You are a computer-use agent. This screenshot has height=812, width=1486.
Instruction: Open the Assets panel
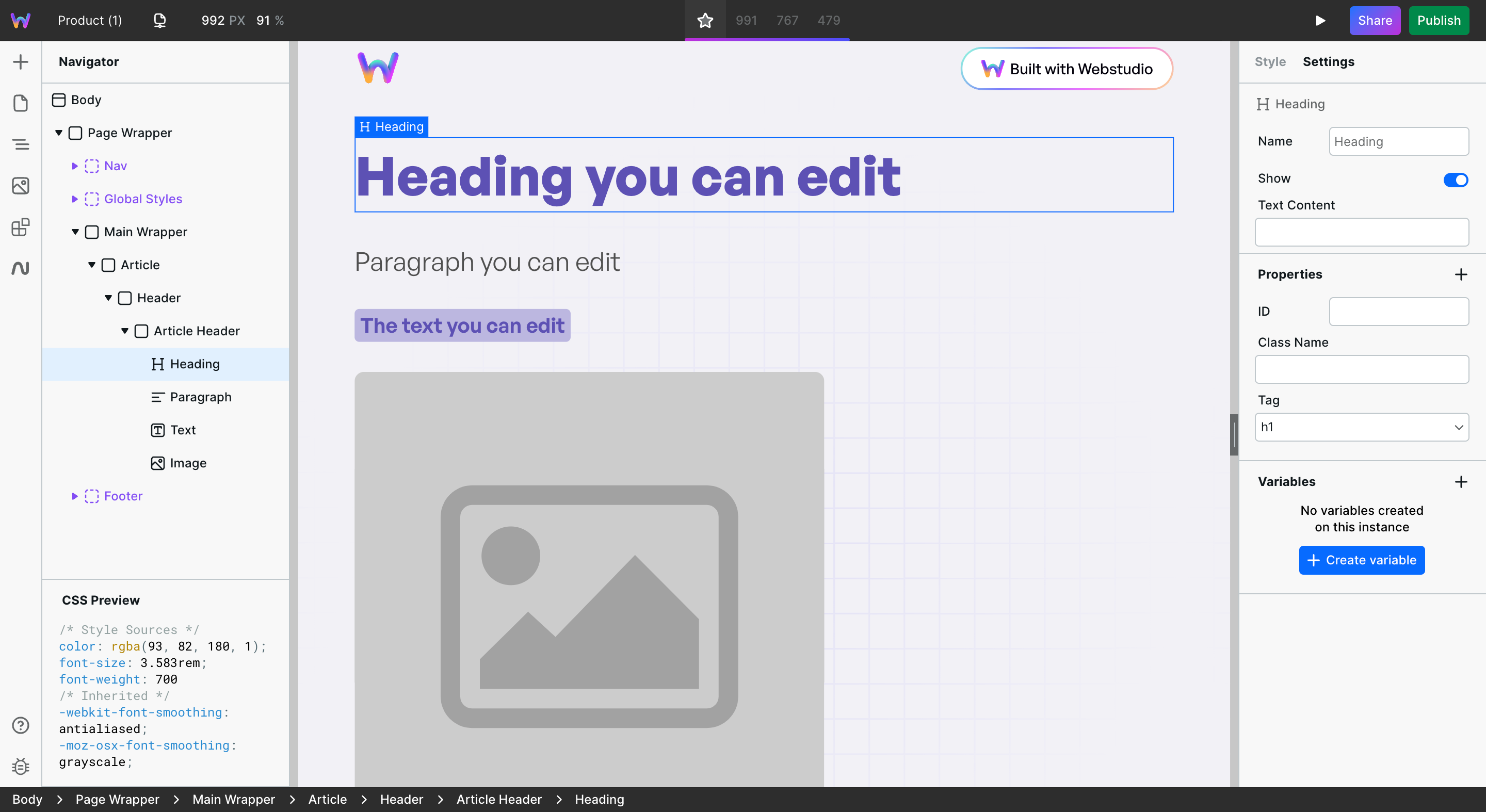click(x=21, y=186)
